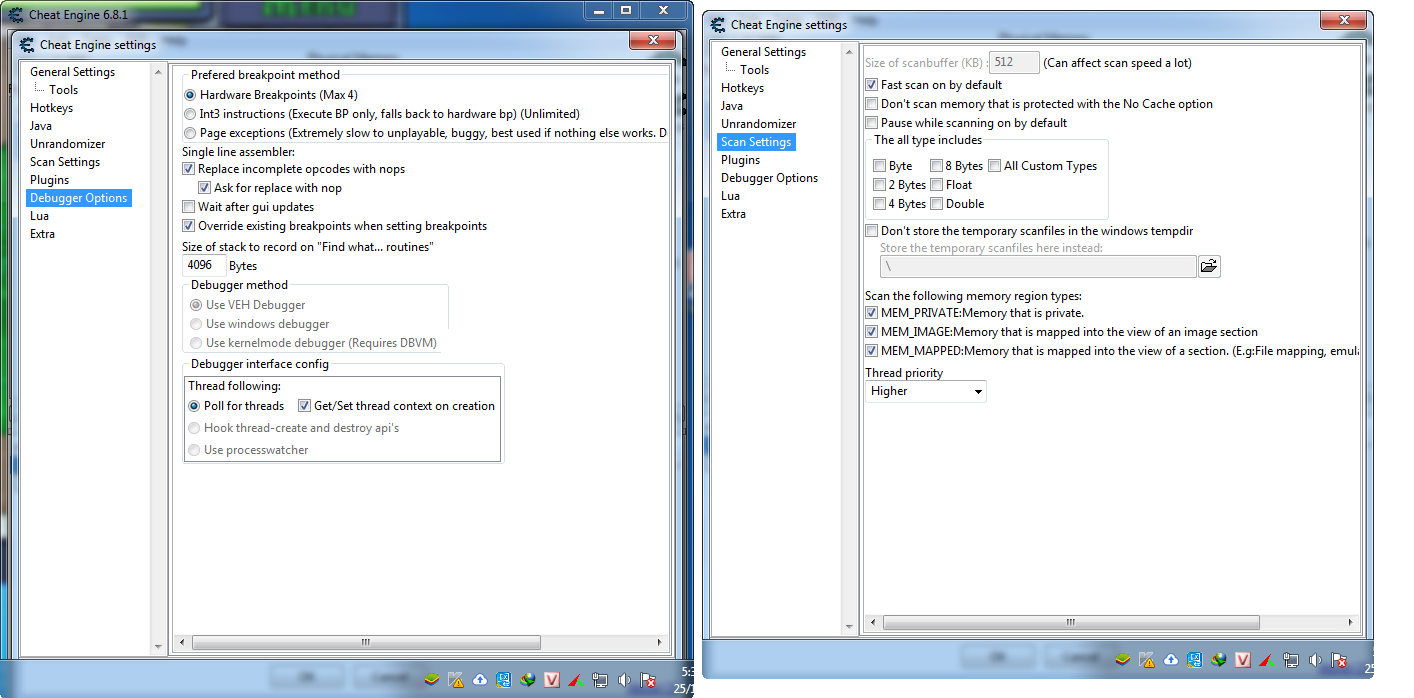Check Float in the all type includes group
Screen dimensions: 1414x698
(937, 184)
